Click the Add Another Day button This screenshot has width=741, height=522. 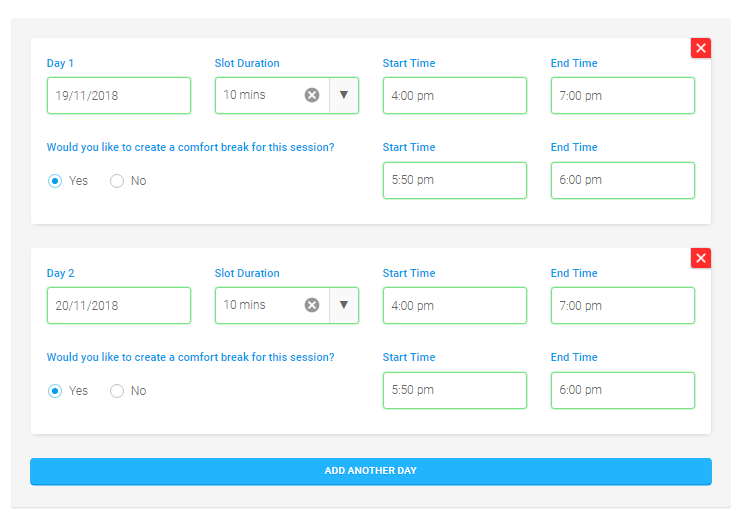point(371,471)
